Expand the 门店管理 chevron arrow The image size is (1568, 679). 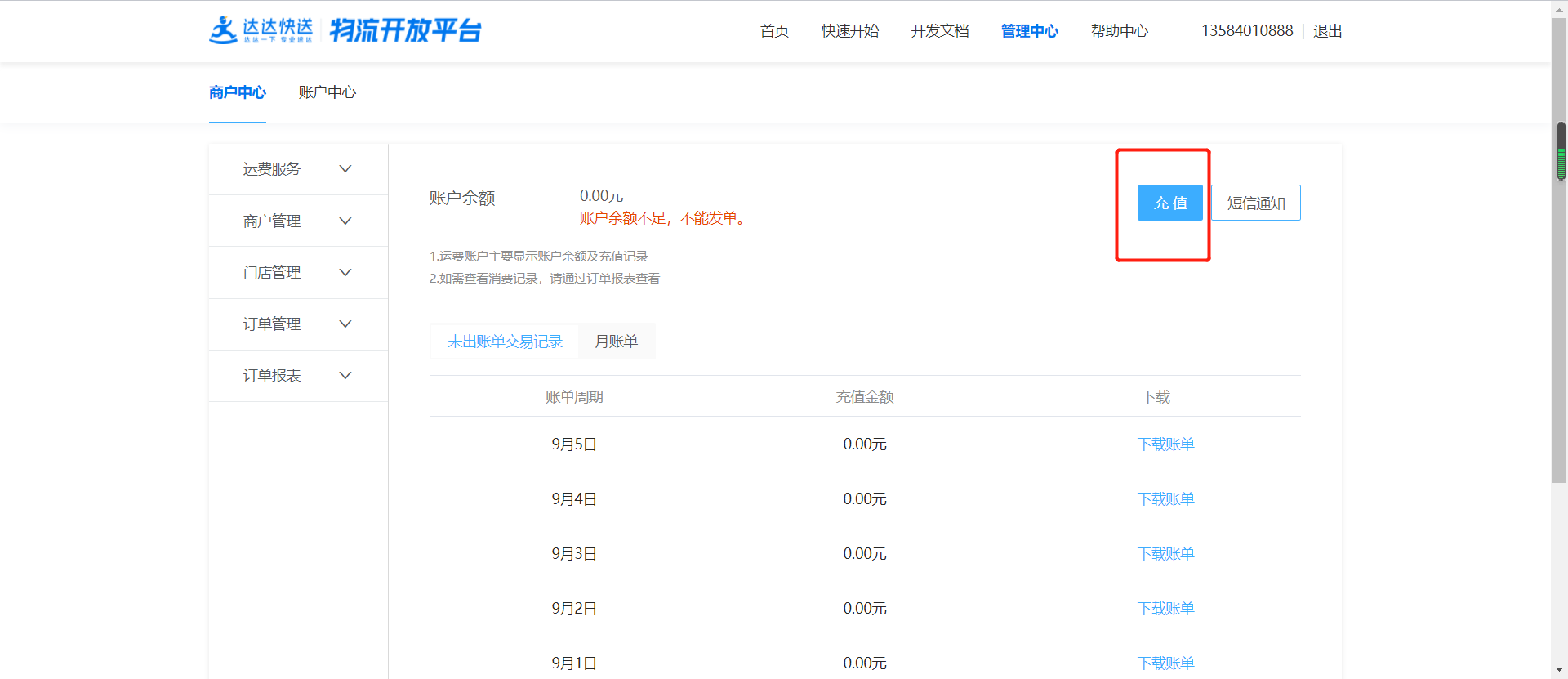tap(345, 273)
